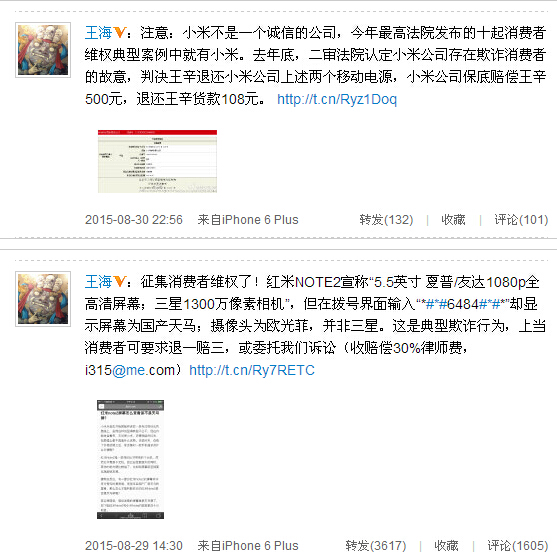Click 来自iPhone 6 Plus on second post
Screen dimensions: 557x560
248,546
